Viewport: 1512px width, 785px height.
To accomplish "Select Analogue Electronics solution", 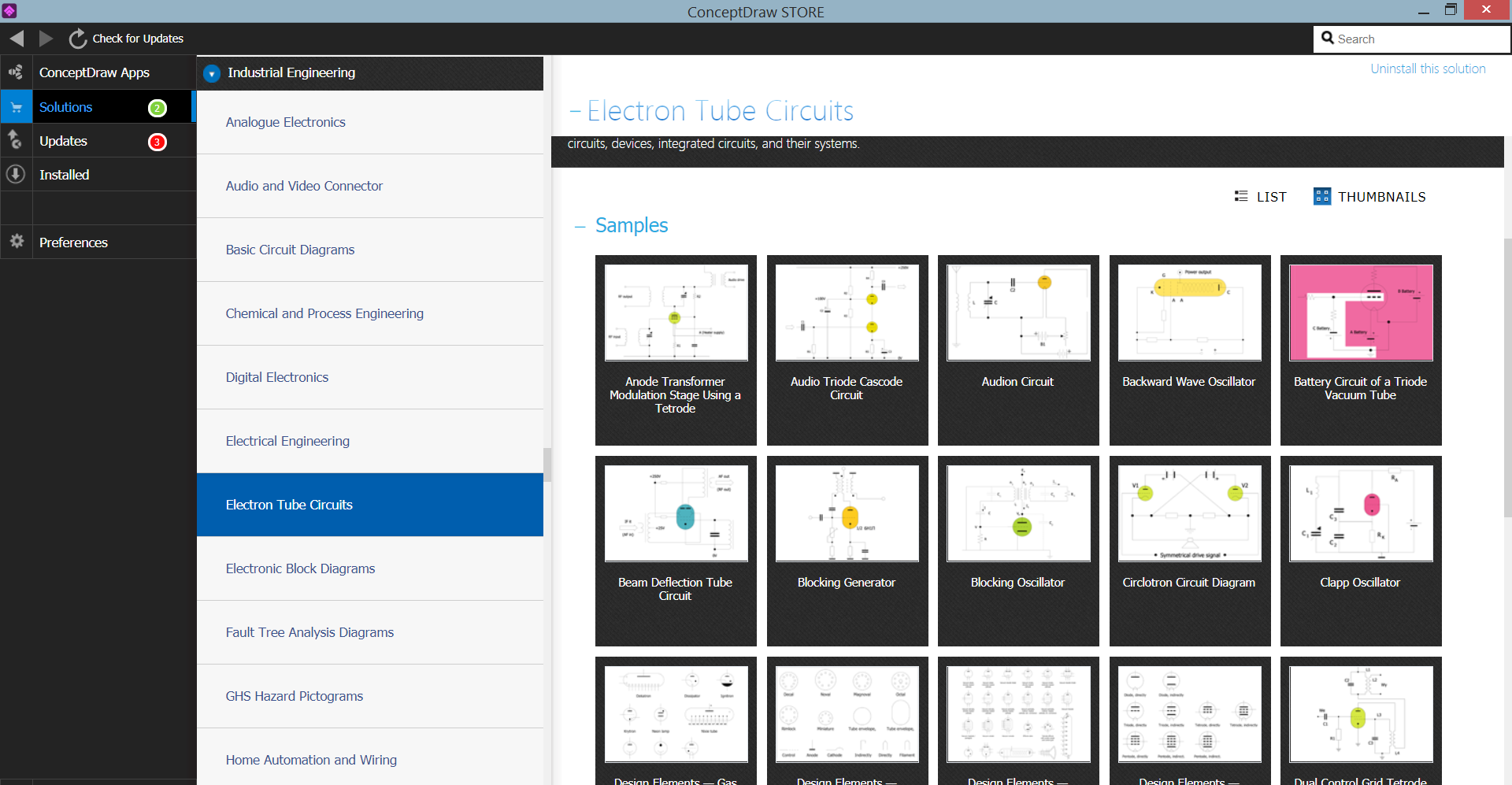I will (370, 122).
